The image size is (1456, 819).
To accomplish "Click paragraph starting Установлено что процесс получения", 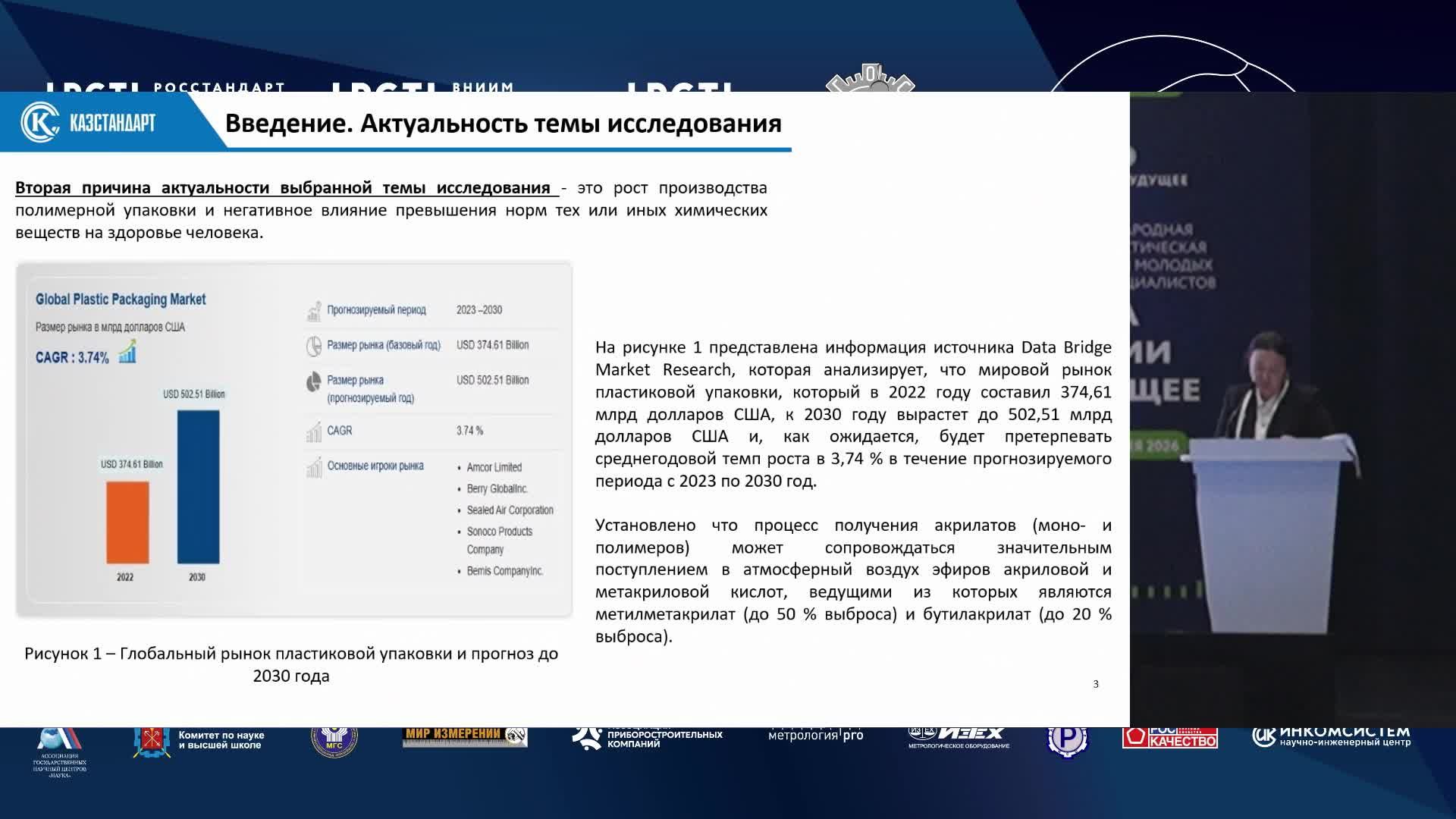I will [853, 581].
